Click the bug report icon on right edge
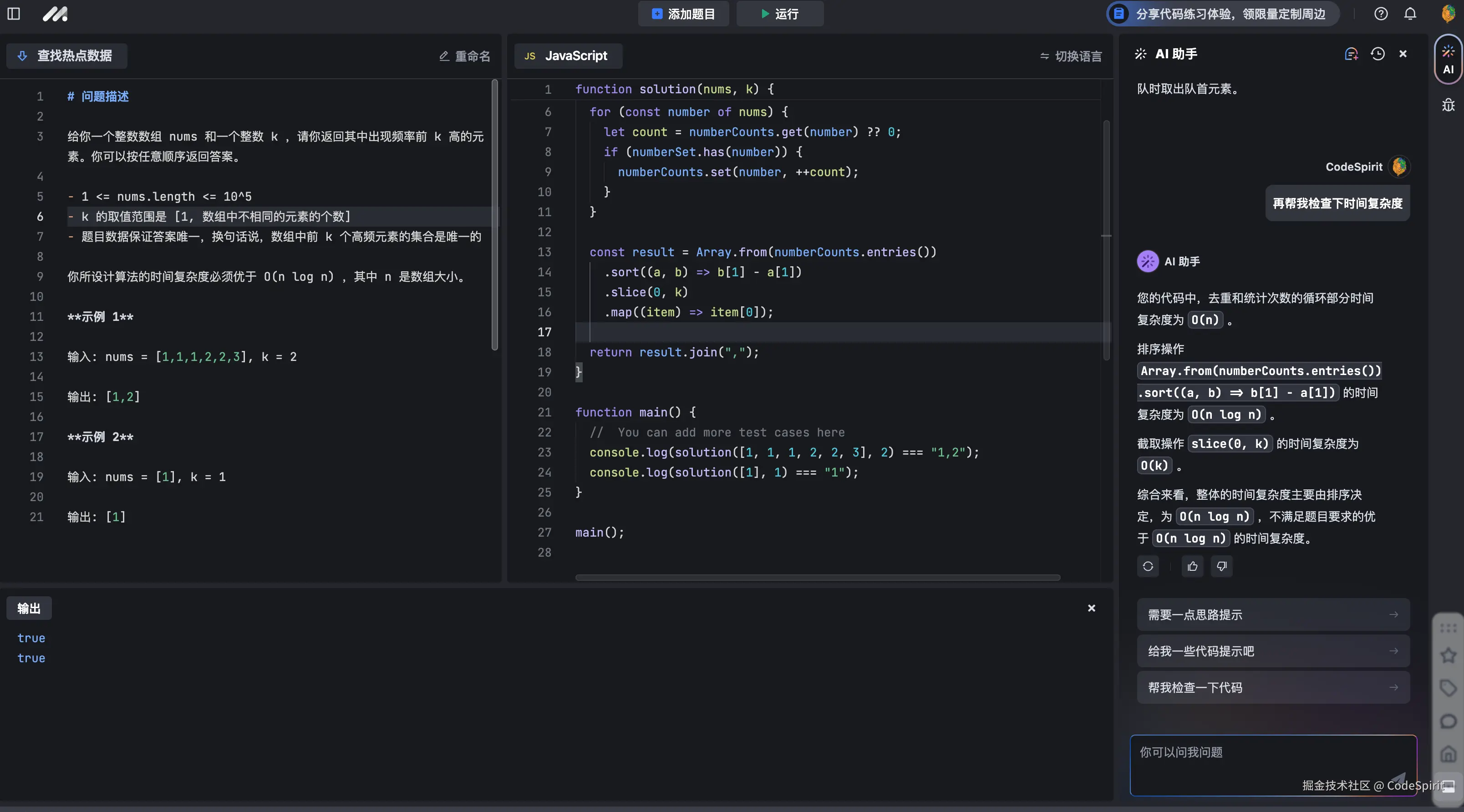The image size is (1464, 812). pos(1448,105)
